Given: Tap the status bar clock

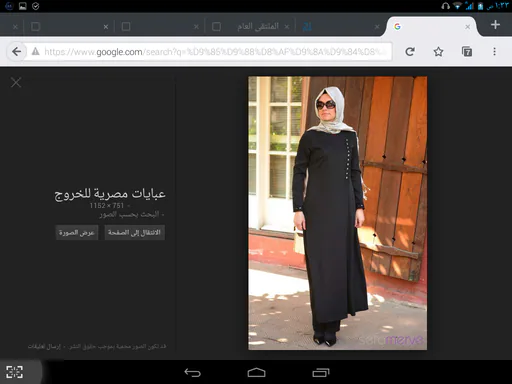Looking at the screenshot, I should (x=498, y=6).
